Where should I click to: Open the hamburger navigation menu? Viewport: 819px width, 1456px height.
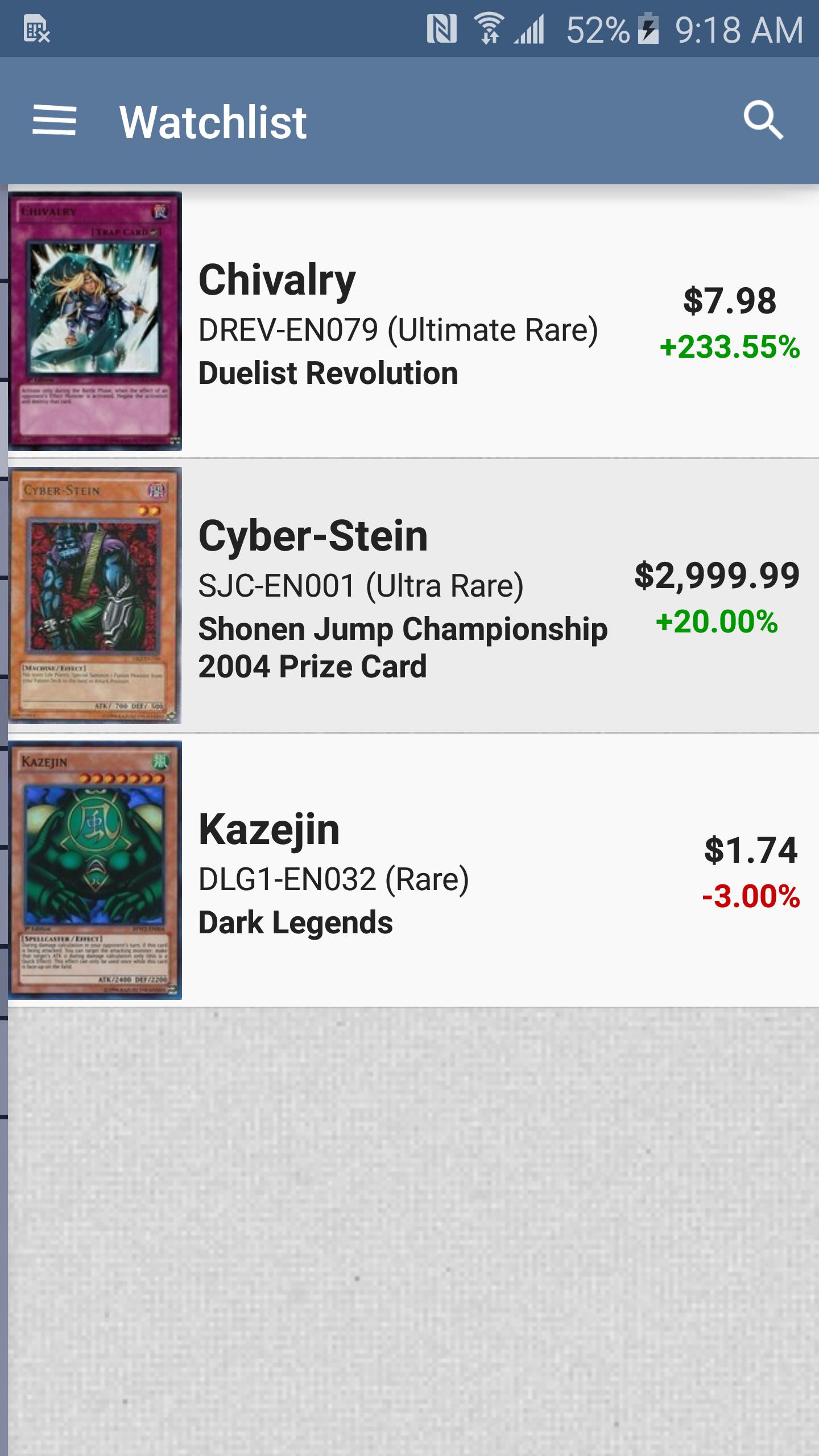pyautogui.click(x=54, y=120)
